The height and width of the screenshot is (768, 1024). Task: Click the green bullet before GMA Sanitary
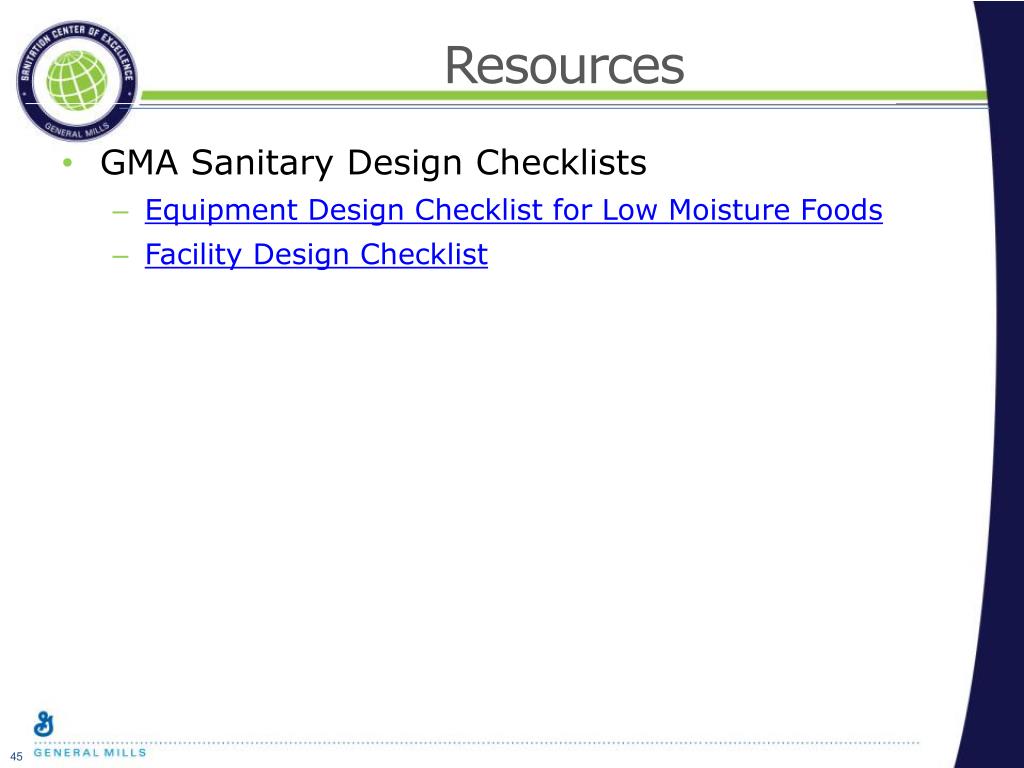click(67, 162)
